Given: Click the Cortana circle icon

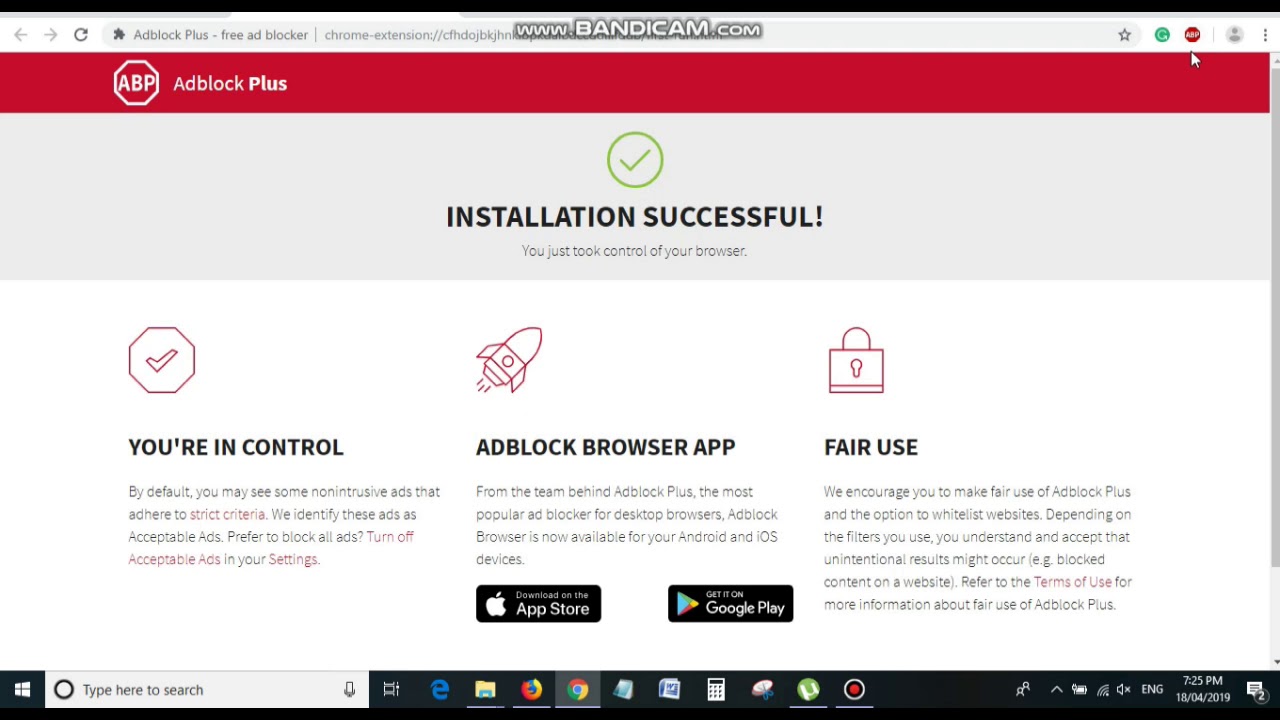Looking at the screenshot, I should 64,690.
